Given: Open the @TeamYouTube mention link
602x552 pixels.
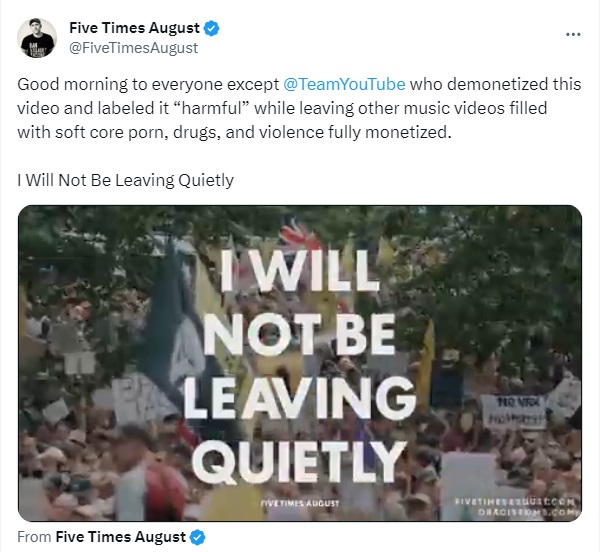Looking at the screenshot, I should click(x=344, y=84).
